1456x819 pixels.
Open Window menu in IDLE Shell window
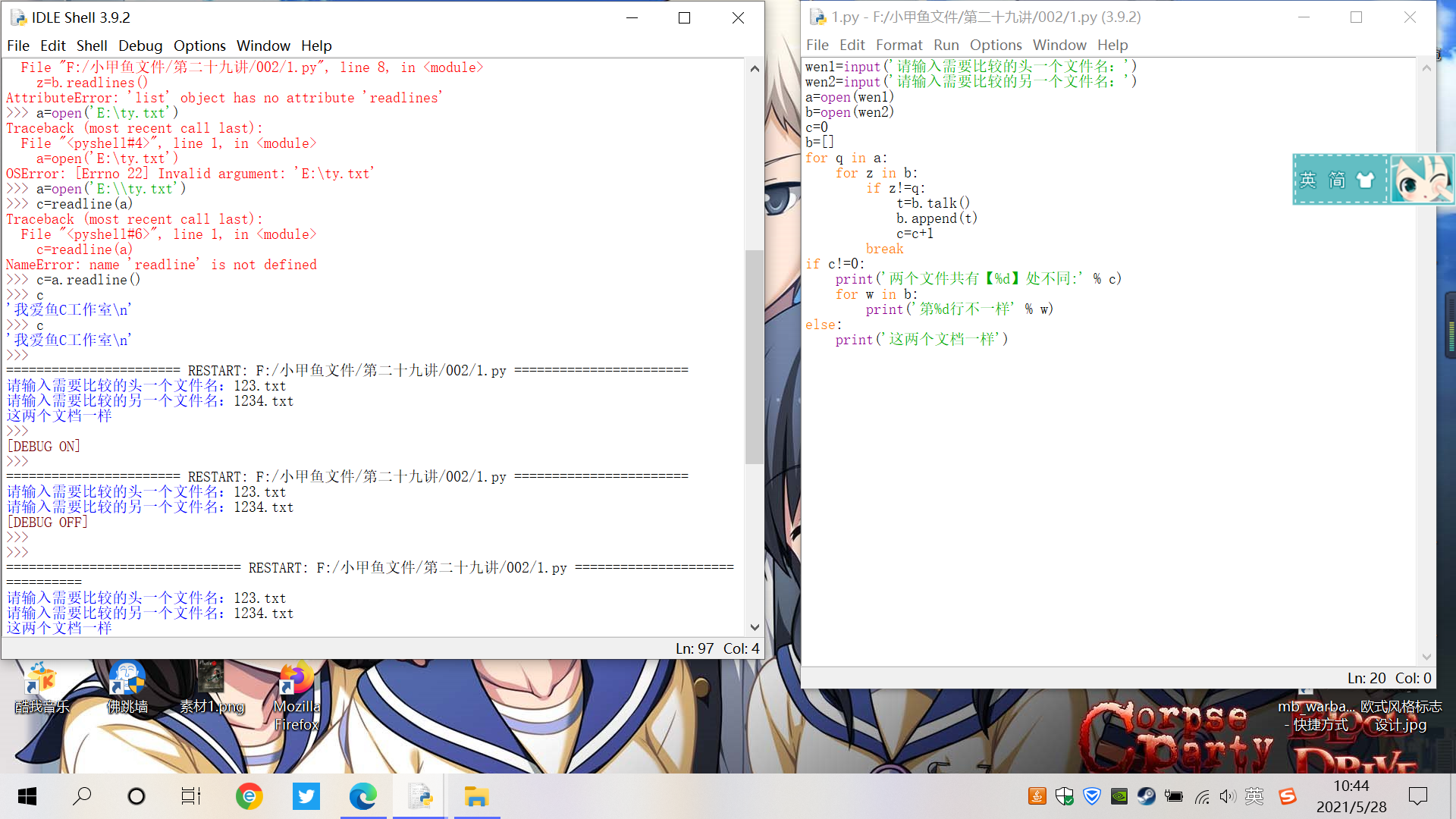(x=263, y=45)
